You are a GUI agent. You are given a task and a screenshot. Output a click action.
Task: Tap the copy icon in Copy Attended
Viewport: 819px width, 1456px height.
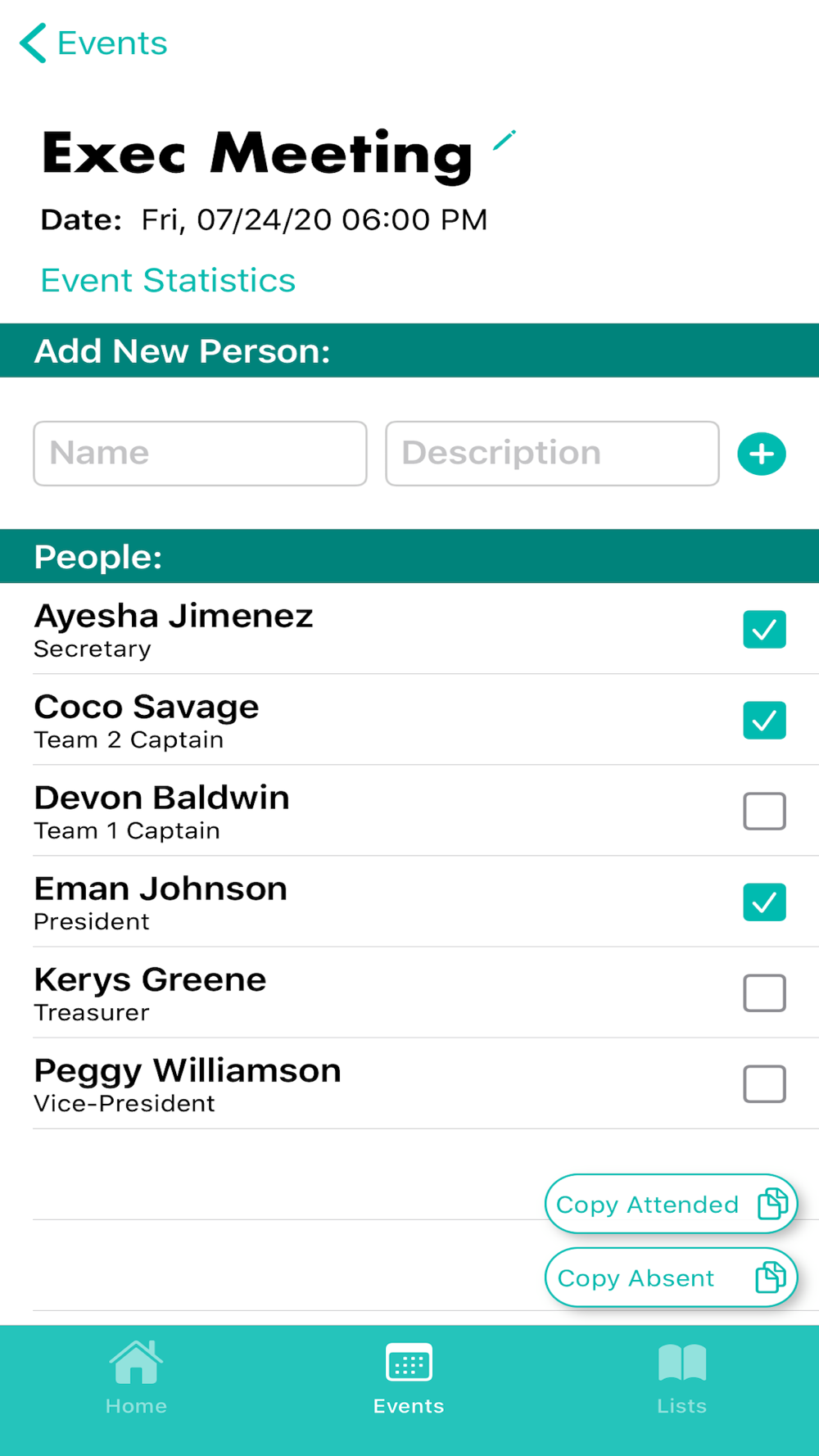click(x=772, y=1204)
